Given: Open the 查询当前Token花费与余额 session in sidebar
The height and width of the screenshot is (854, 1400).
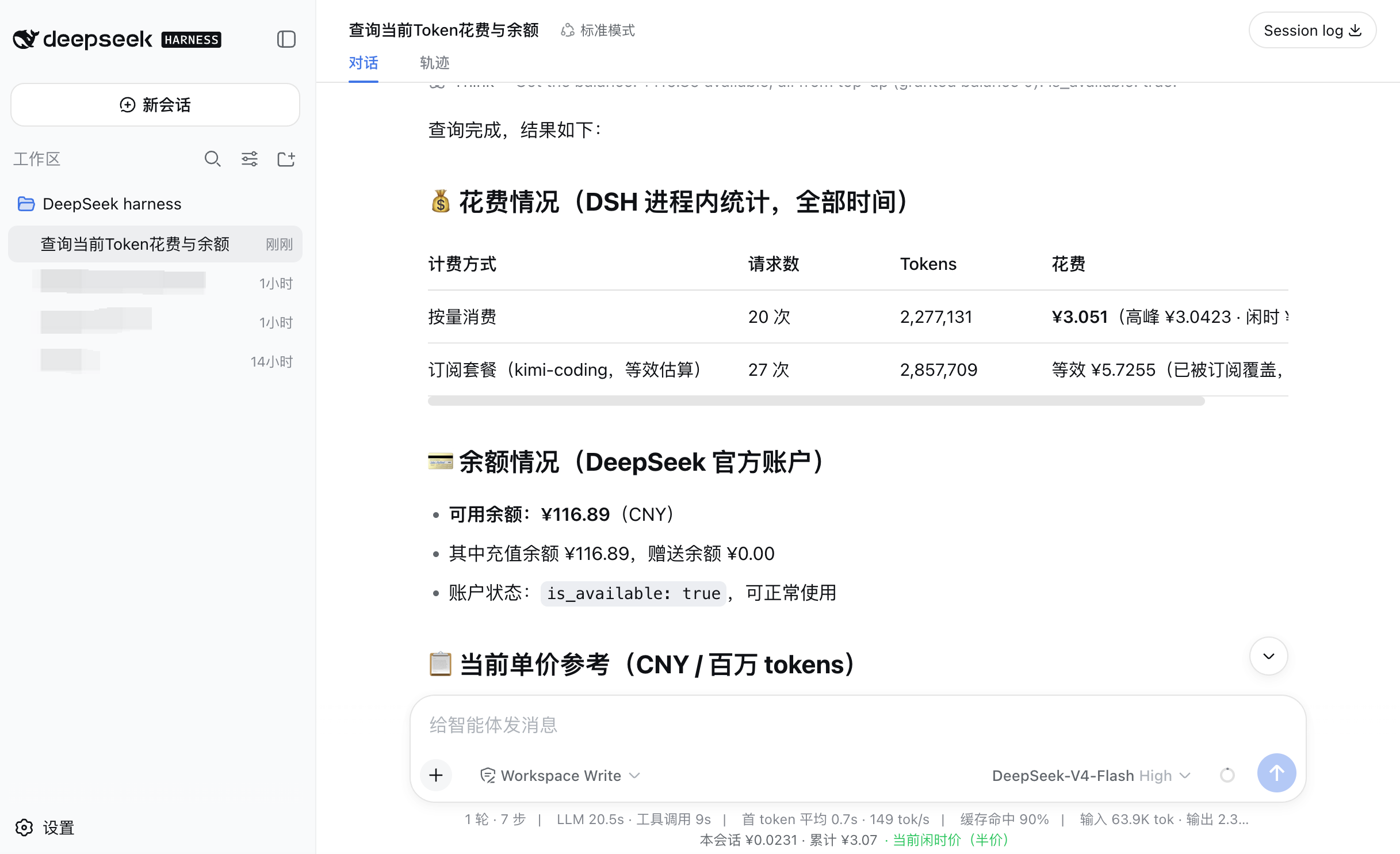Looking at the screenshot, I should pos(155,244).
